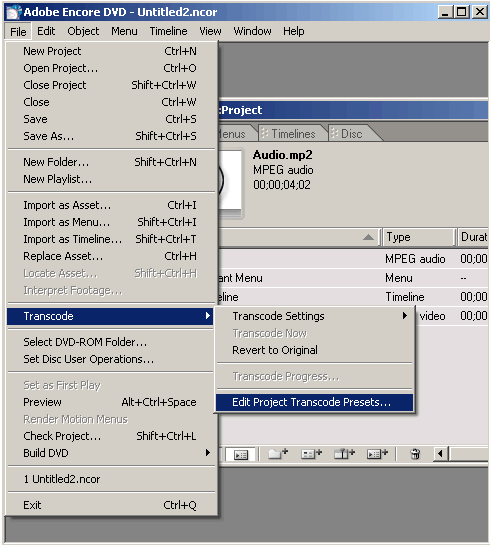490x545 pixels.
Task: Select Revert to Original
Action: (x=315, y=350)
